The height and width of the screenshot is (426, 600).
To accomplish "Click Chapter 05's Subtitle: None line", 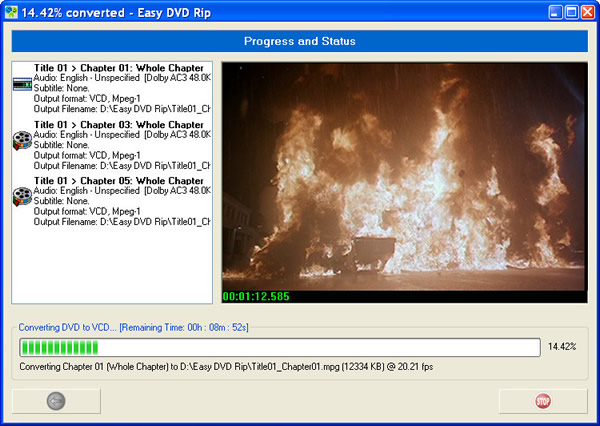I will click(61, 201).
